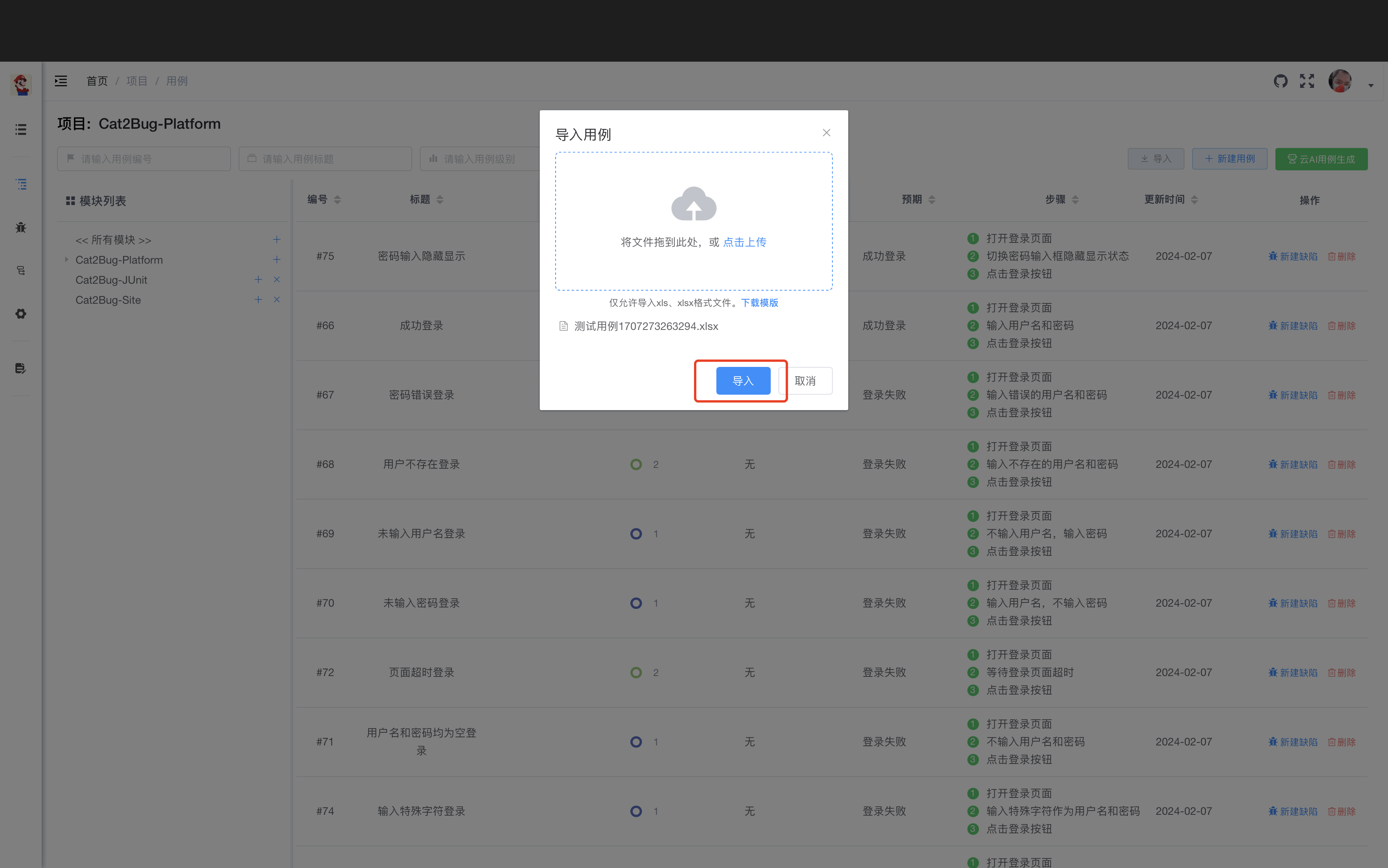Open the GitHub icon link
Viewport: 1388px width, 868px height.
[x=1280, y=81]
